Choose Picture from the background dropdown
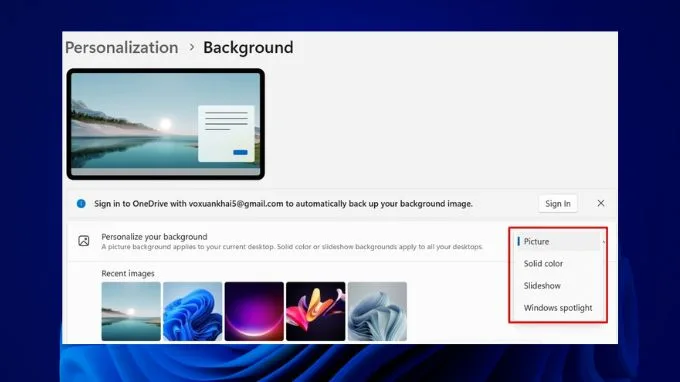This screenshot has height=382, width=680. (x=558, y=242)
